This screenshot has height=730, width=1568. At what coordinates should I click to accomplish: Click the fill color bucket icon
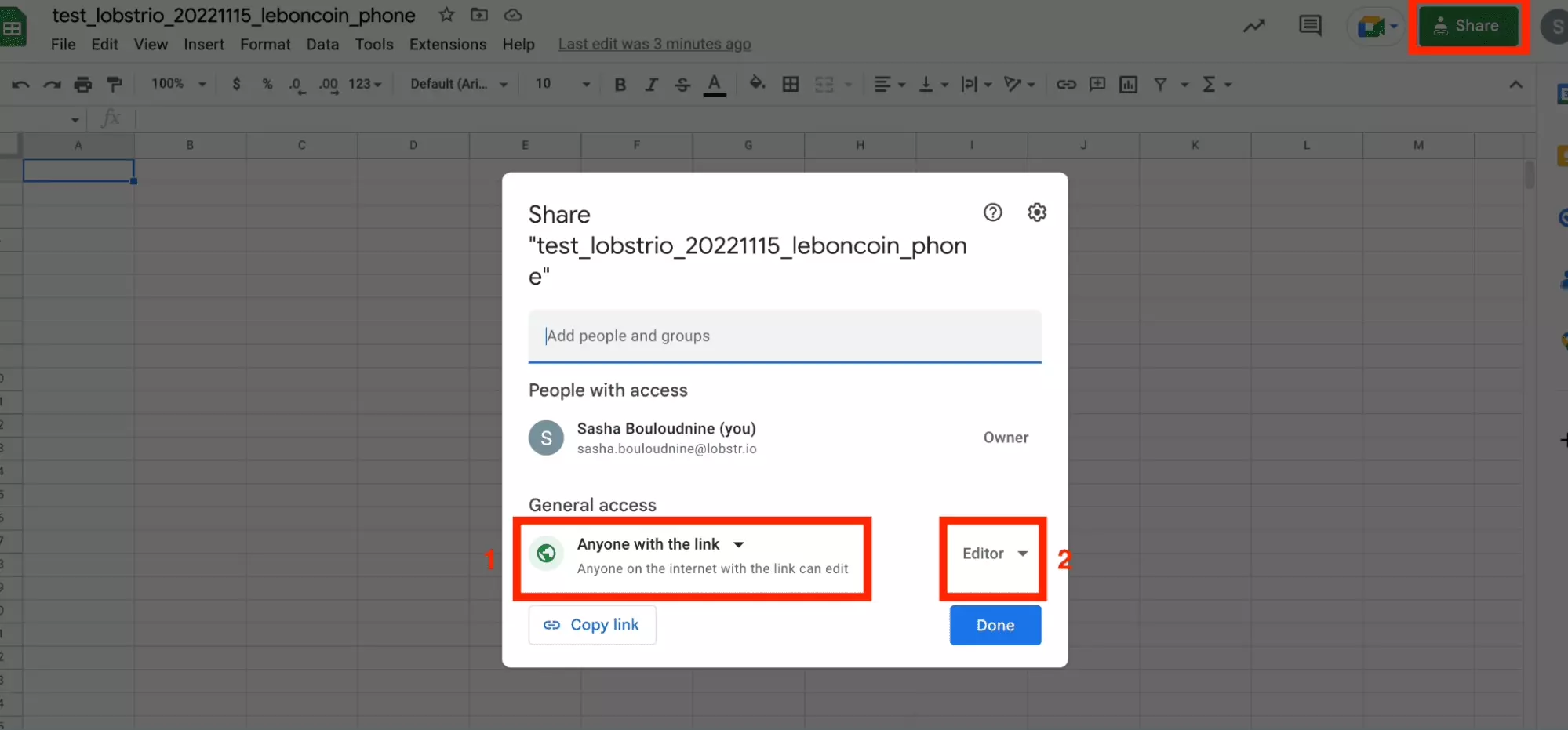[756, 83]
